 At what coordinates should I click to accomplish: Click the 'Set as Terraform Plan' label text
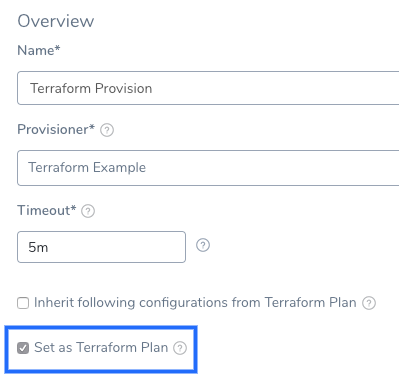point(101,347)
